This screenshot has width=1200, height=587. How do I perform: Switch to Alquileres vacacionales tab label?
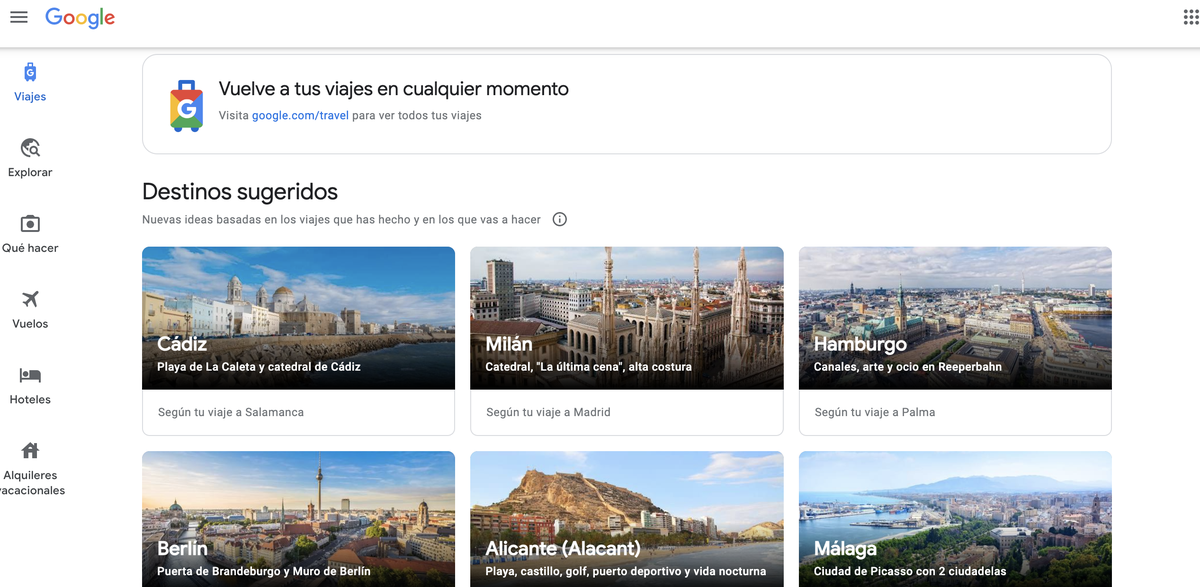point(31,483)
